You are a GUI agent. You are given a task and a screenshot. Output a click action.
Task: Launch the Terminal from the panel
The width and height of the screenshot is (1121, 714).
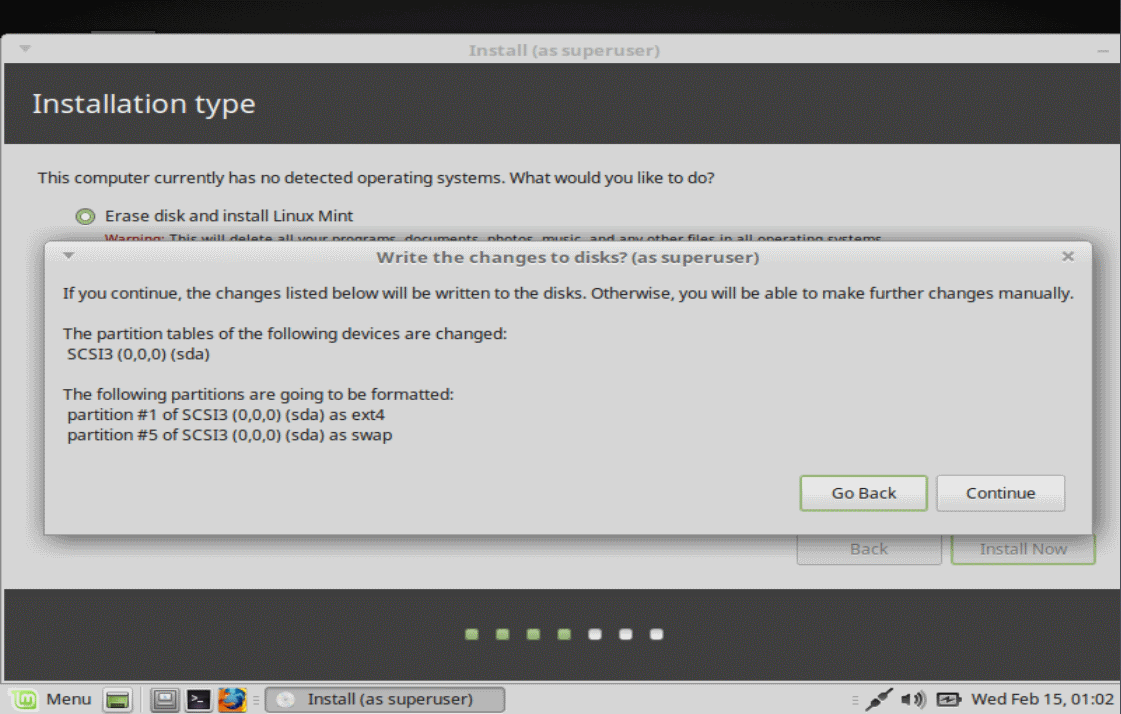click(x=199, y=700)
